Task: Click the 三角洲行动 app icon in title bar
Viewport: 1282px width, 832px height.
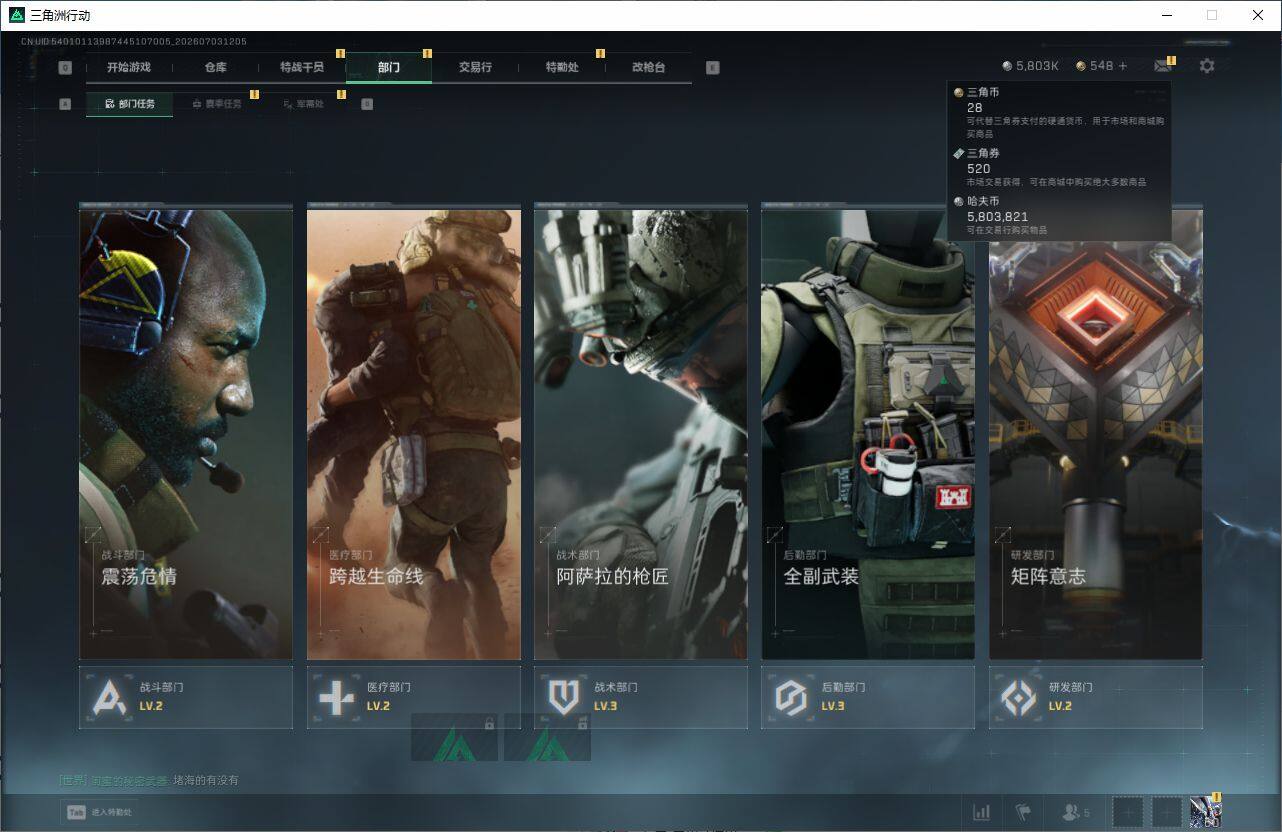Action: (x=16, y=15)
